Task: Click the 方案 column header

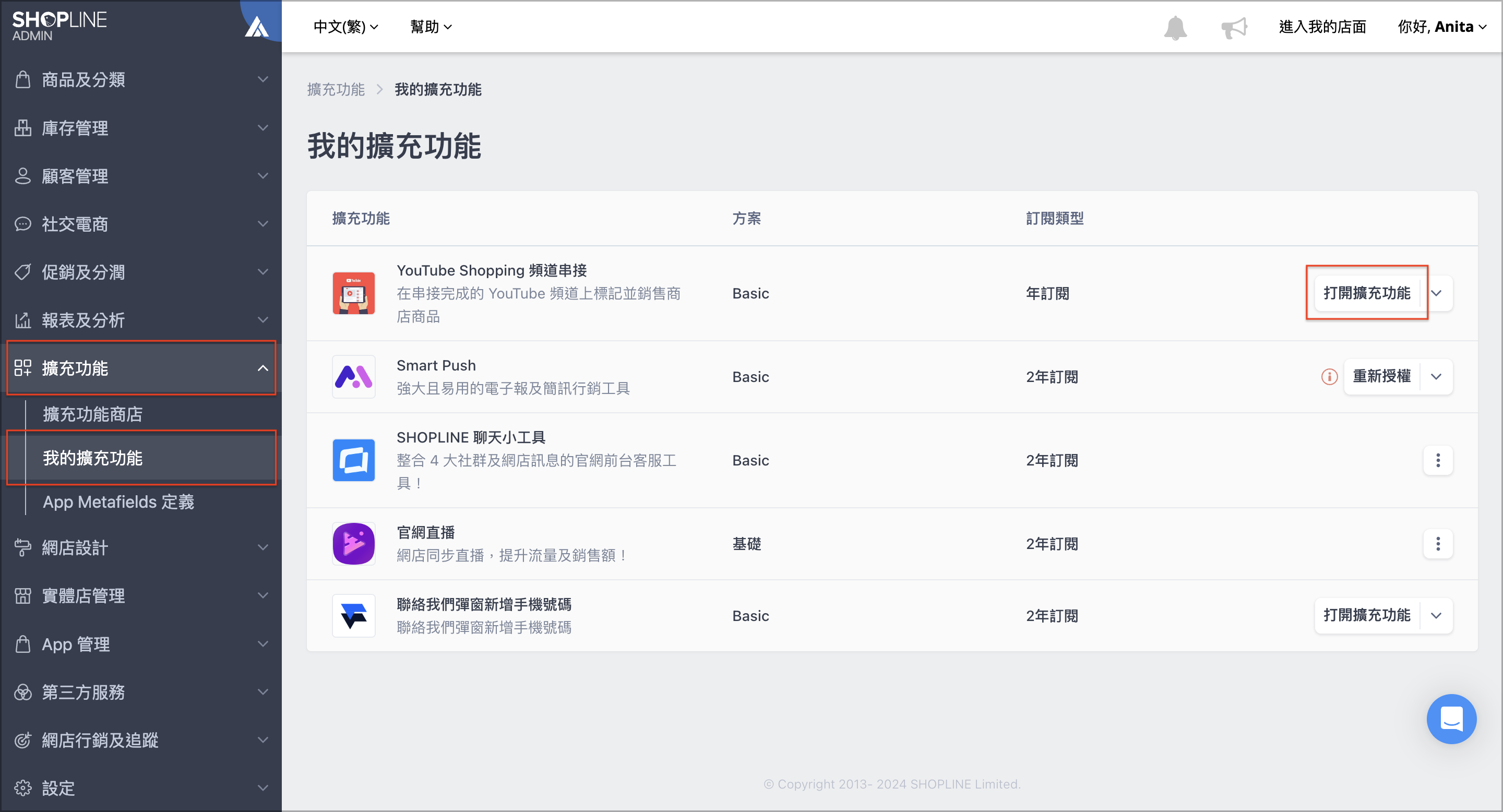Action: coord(746,218)
